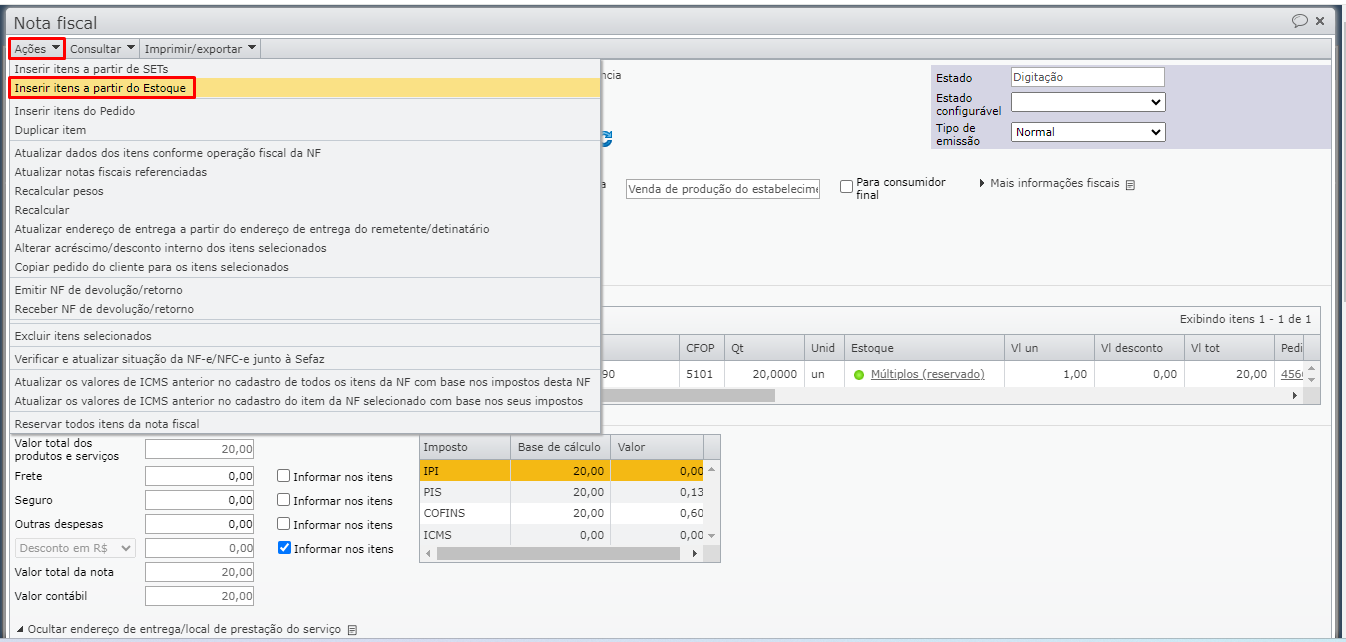Select Atualizar dados dos itens conforme operação fiscal

(305, 153)
